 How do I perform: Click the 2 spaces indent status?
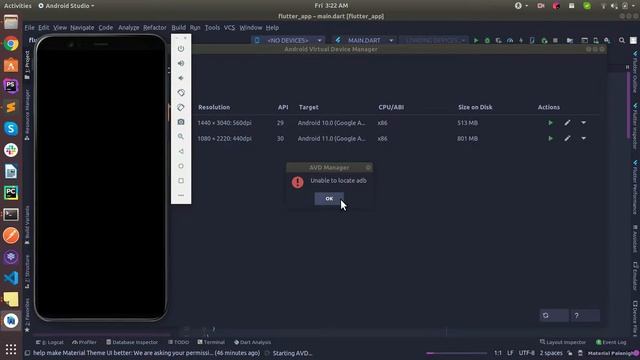[x=551, y=353]
